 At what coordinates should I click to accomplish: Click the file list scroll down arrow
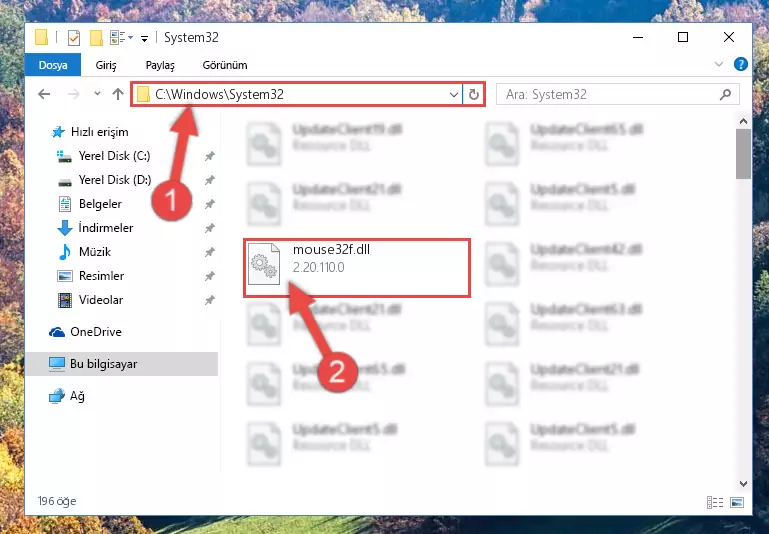click(x=743, y=484)
